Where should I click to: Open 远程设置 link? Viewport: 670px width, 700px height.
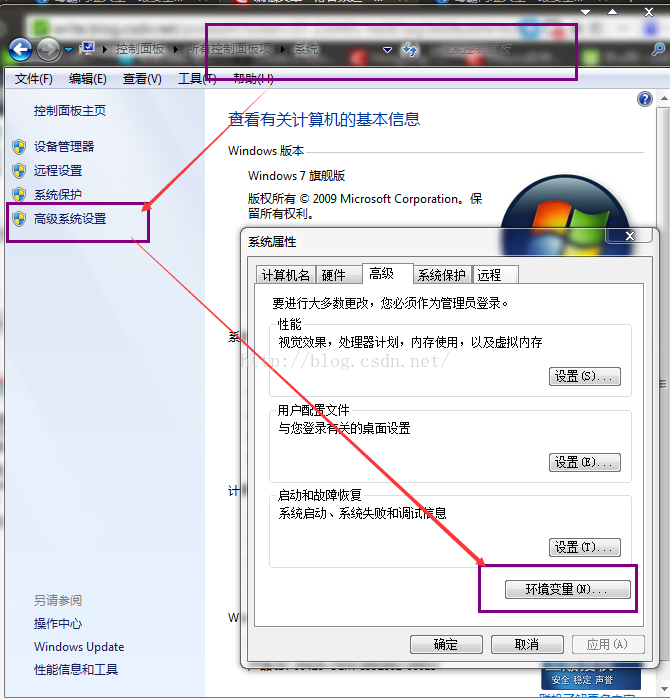[58, 171]
